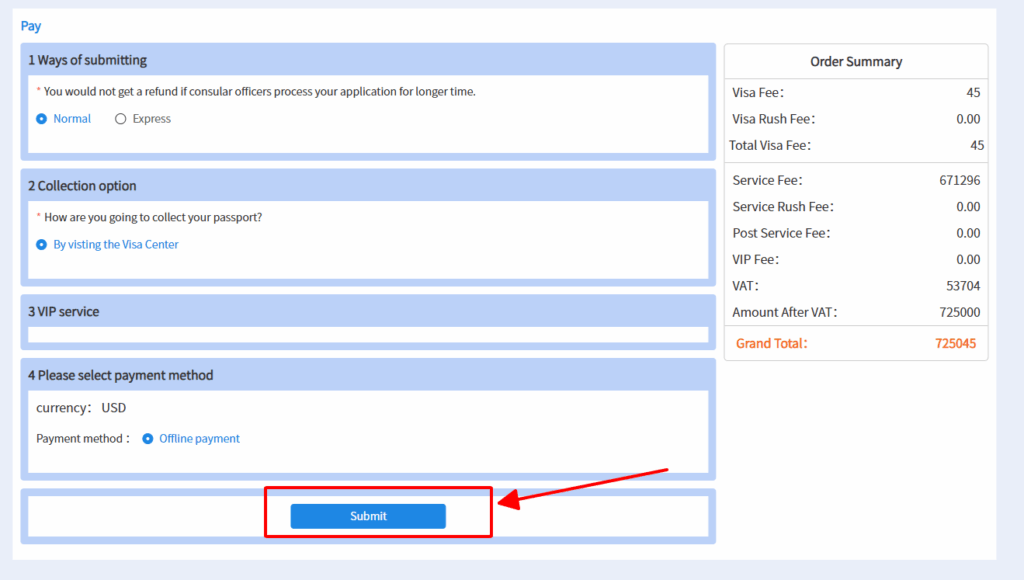
Task: Click the Grand Total amount 725045
Action: click(955, 343)
